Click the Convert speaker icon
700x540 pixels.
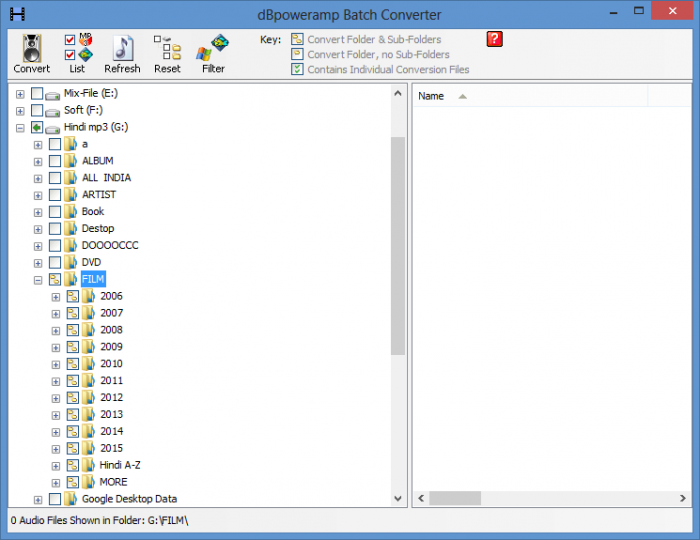[32, 48]
